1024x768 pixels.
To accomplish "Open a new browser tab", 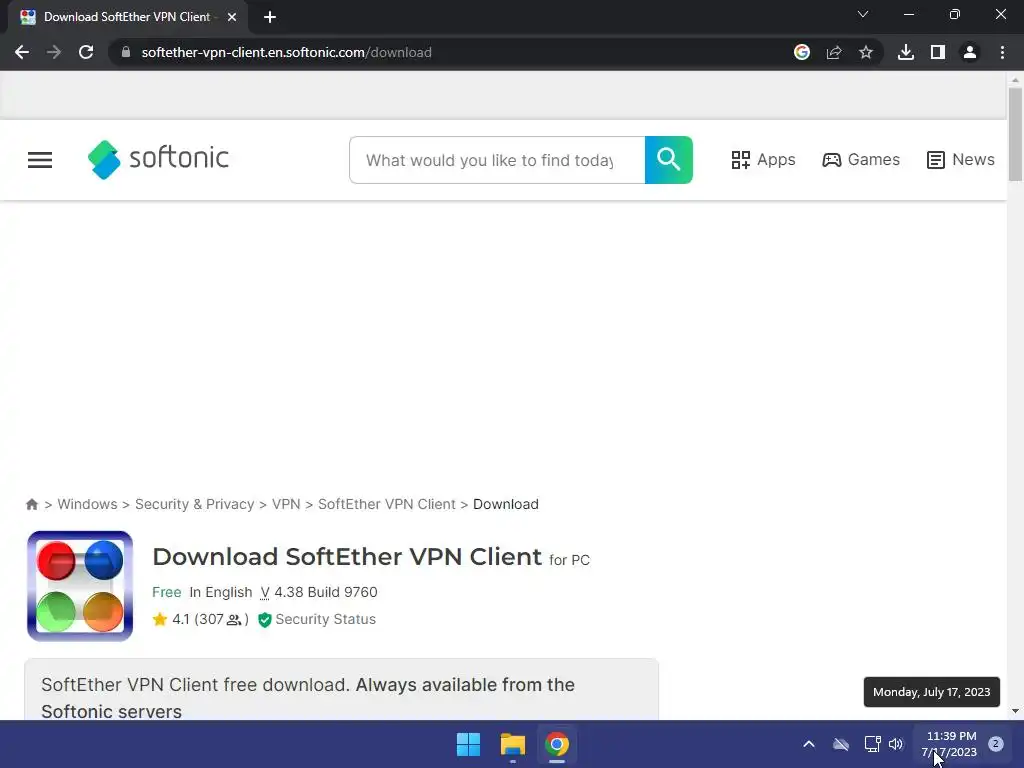I will (270, 17).
